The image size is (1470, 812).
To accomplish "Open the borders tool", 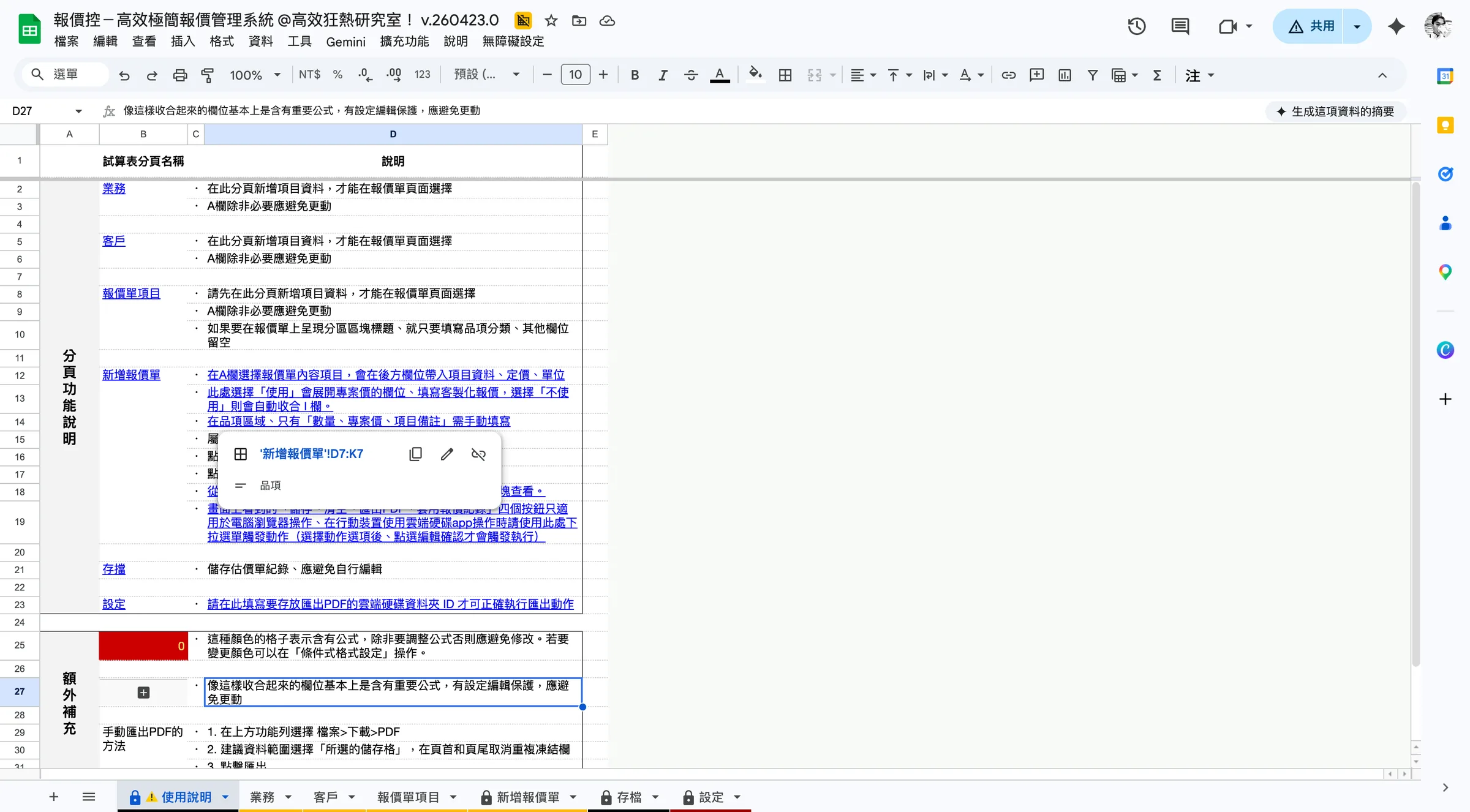I will (x=785, y=75).
